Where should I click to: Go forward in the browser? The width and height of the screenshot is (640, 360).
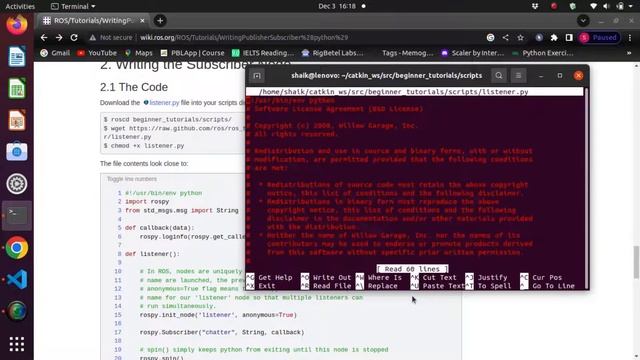[59, 38]
